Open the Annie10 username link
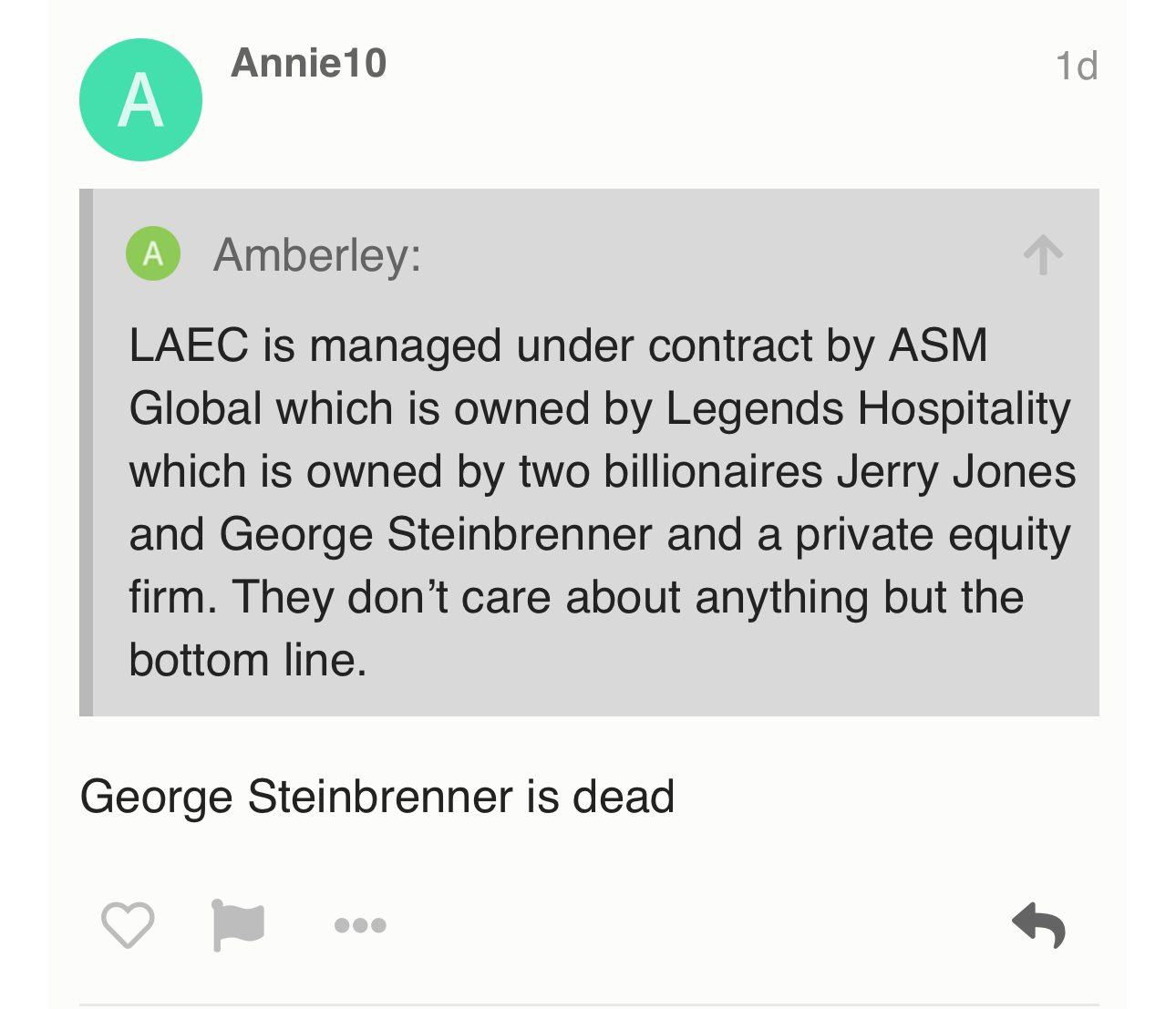The height and width of the screenshot is (1009, 1176). pyautogui.click(x=309, y=63)
